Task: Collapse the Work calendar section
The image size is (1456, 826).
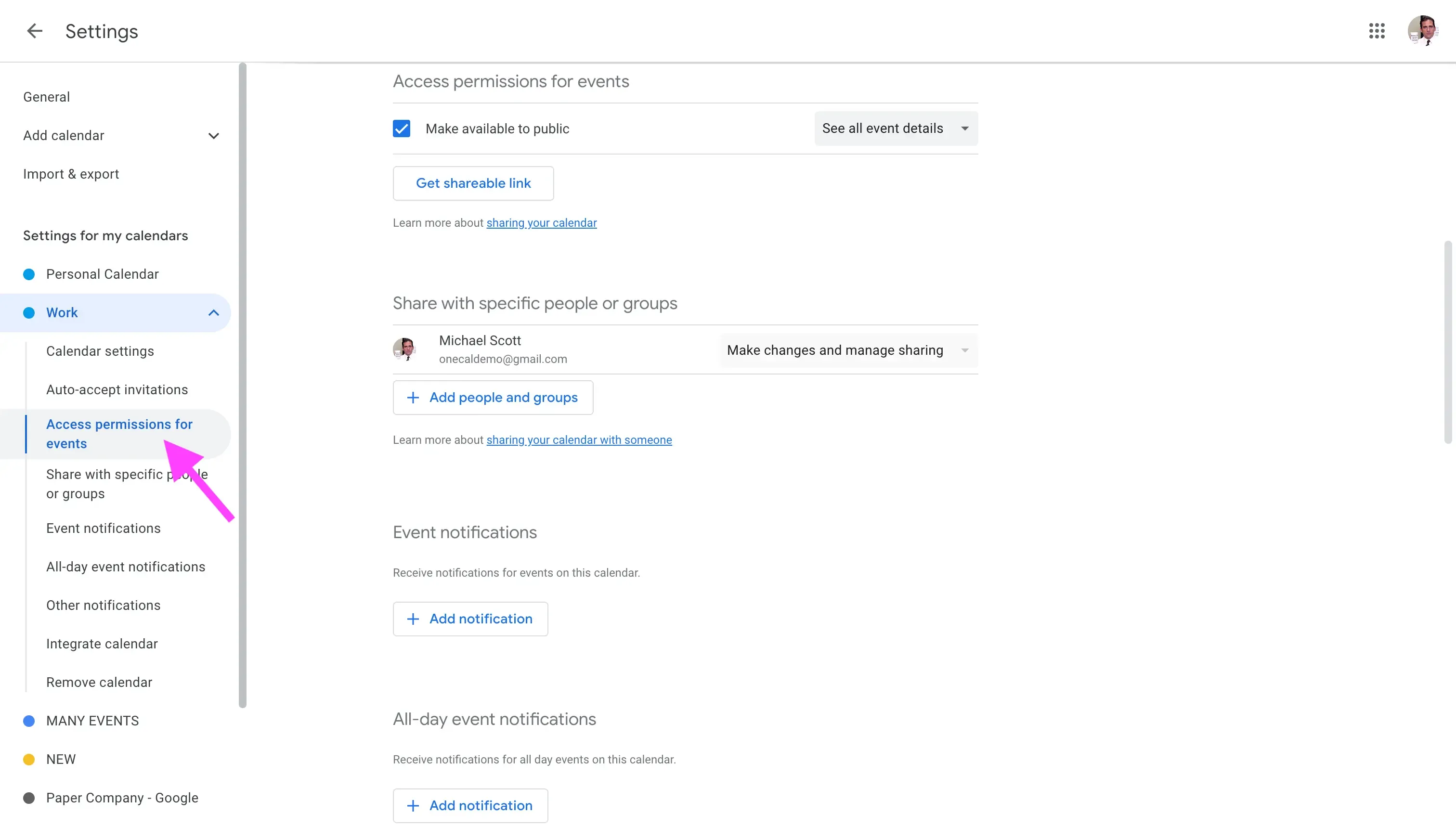Action: coord(213,312)
